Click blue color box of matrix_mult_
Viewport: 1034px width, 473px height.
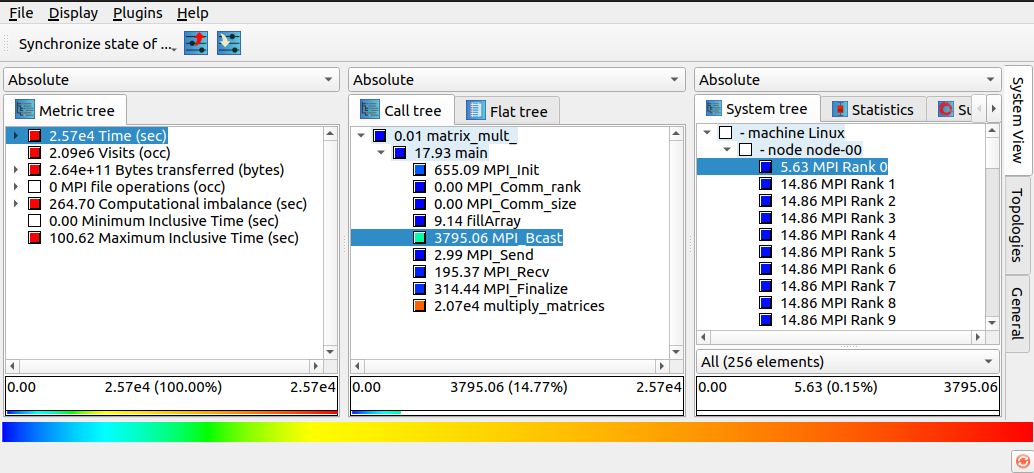pos(379,136)
